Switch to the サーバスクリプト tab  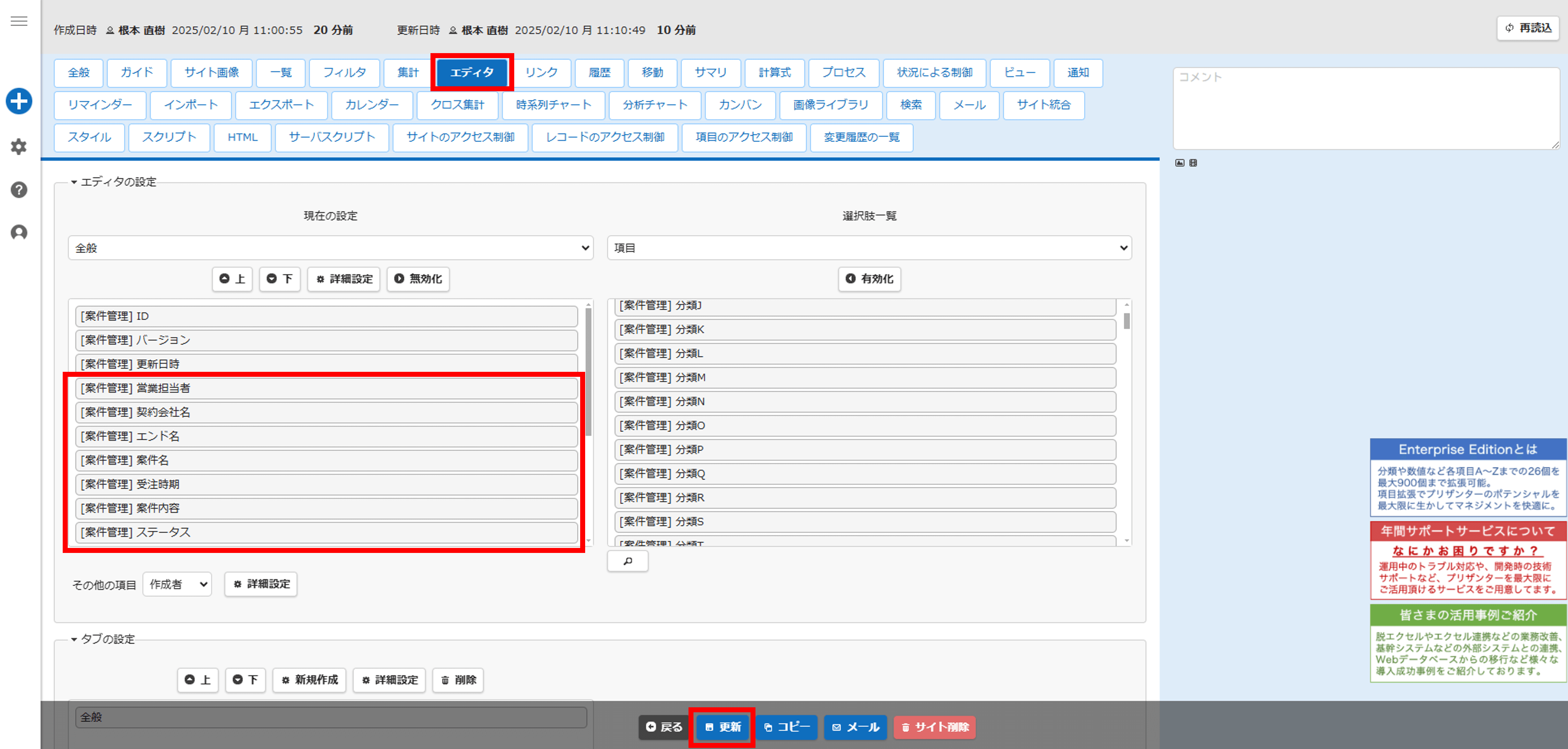tap(332, 137)
